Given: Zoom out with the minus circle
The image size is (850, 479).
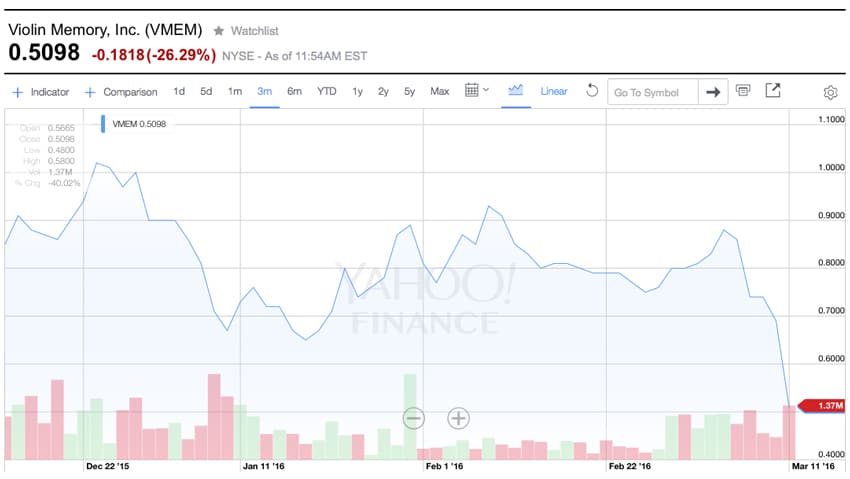Looking at the screenshot, I should tap(414, 418).
